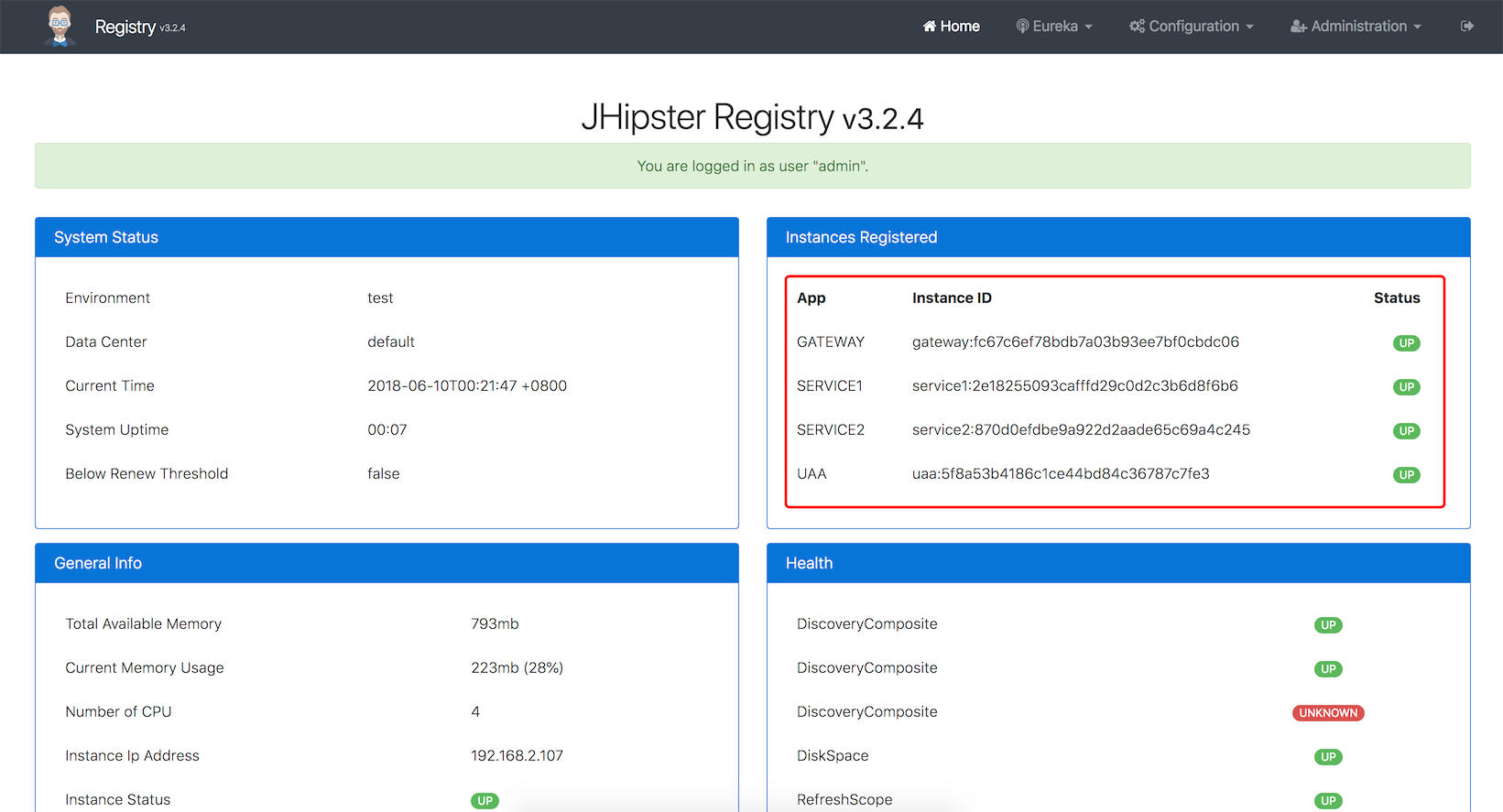This screenshot has width=1503, height=812.
Task: Select the SERVICE1 app name
Action: pos(830,385)
